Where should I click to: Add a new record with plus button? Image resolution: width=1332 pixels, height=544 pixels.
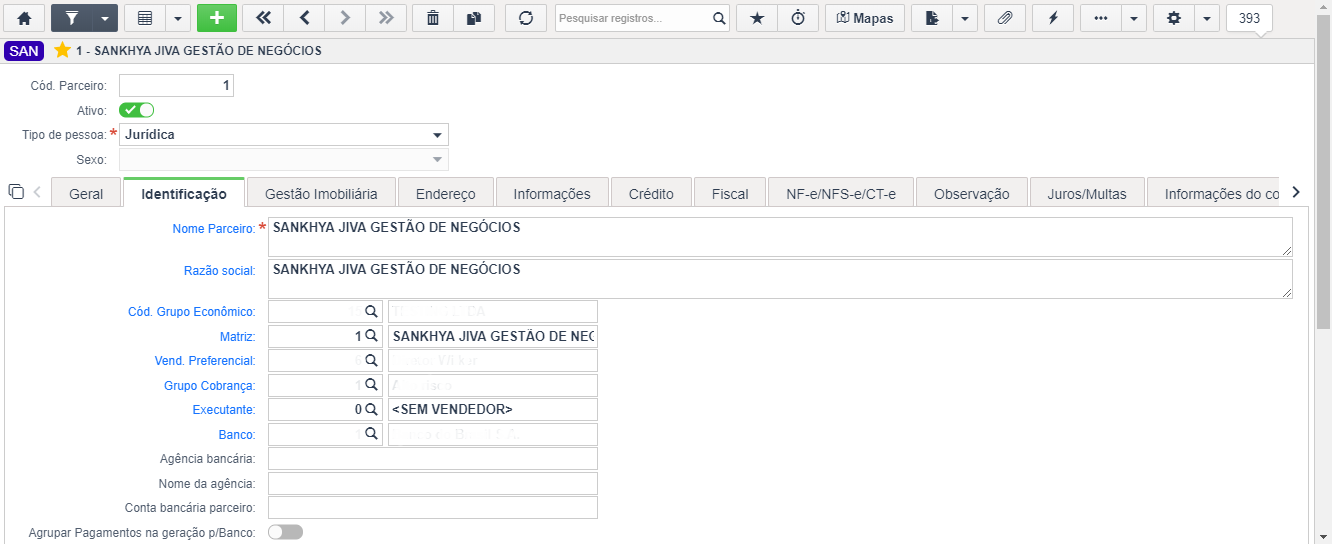[x=217, y=18]
